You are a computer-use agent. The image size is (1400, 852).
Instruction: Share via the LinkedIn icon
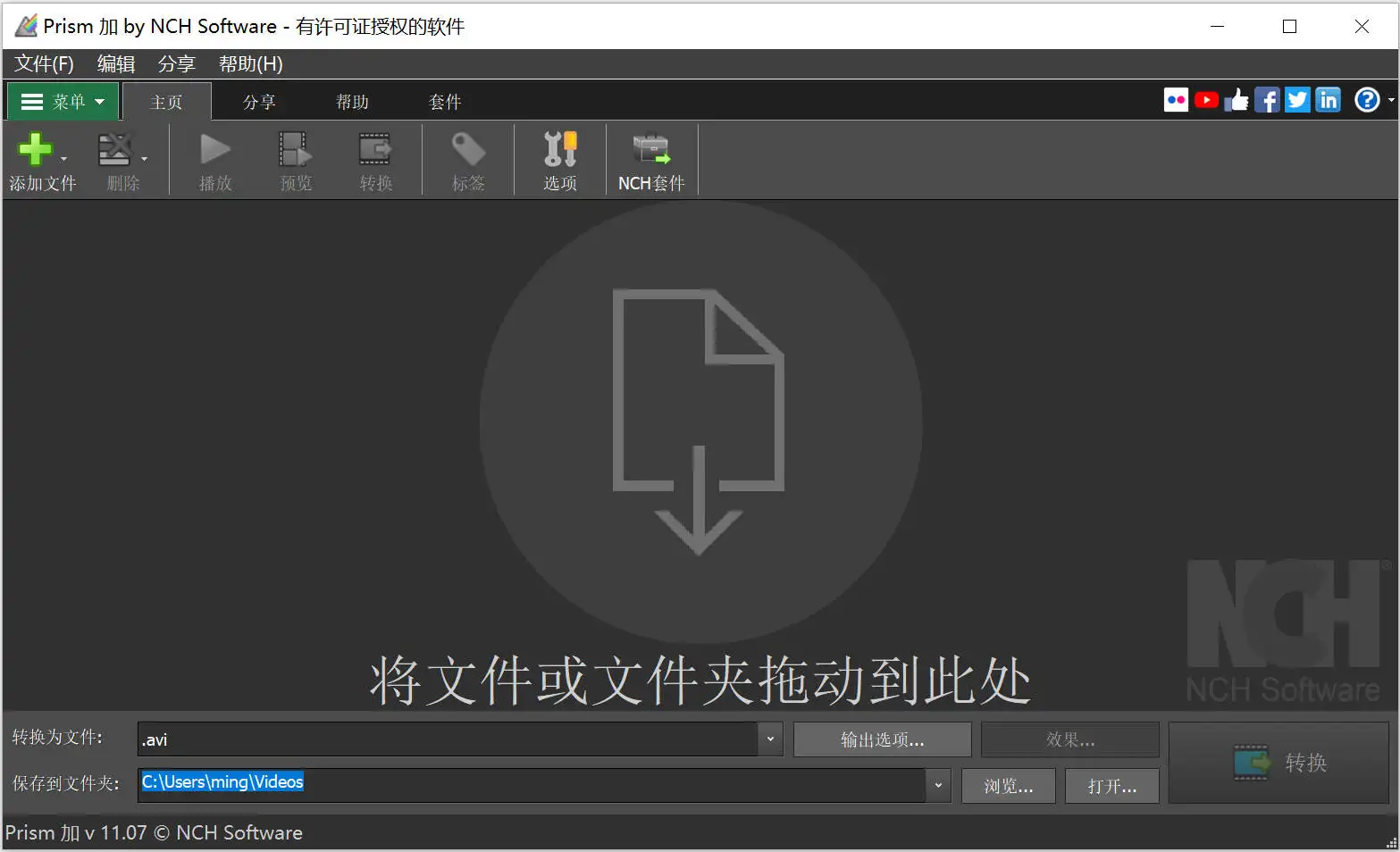tap(1329, 100)
